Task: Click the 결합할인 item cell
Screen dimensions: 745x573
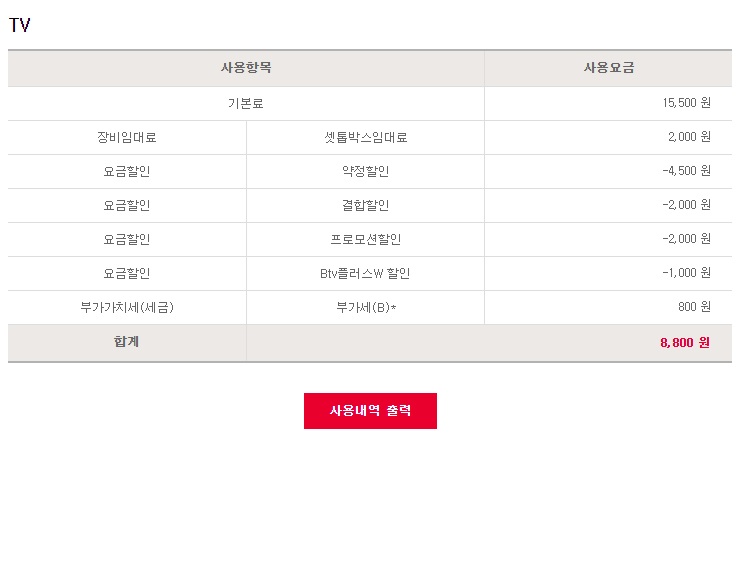Action: click(x=365, y=206)
